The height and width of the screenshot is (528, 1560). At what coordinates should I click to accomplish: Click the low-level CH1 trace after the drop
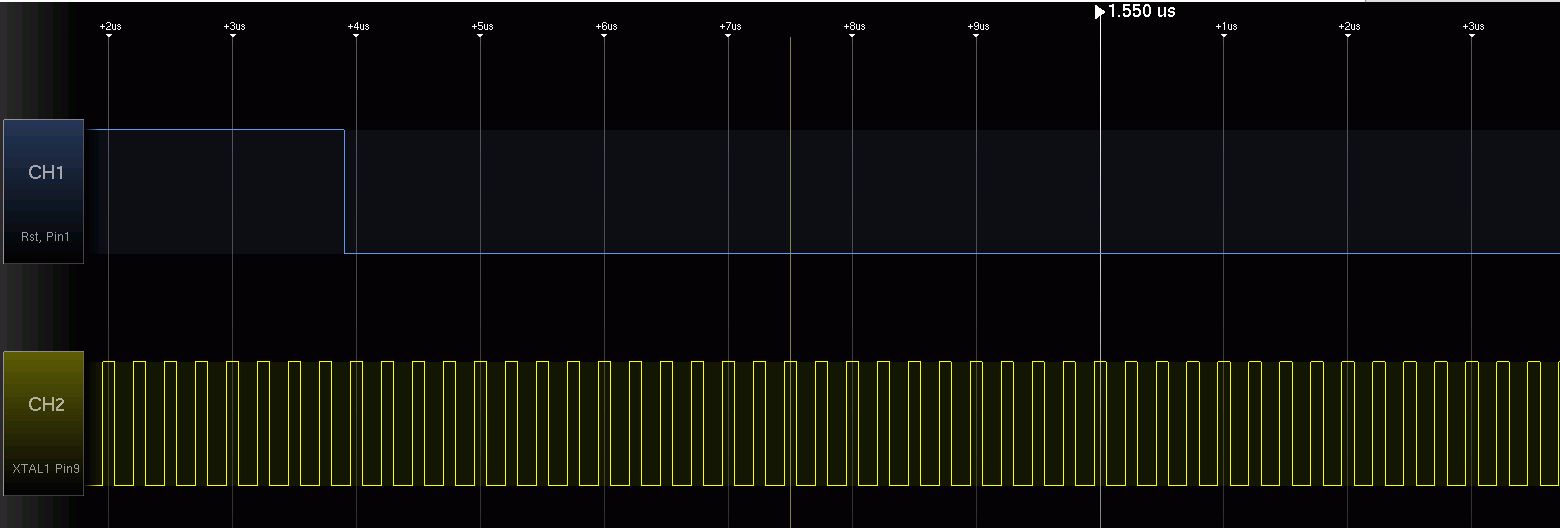900,253
